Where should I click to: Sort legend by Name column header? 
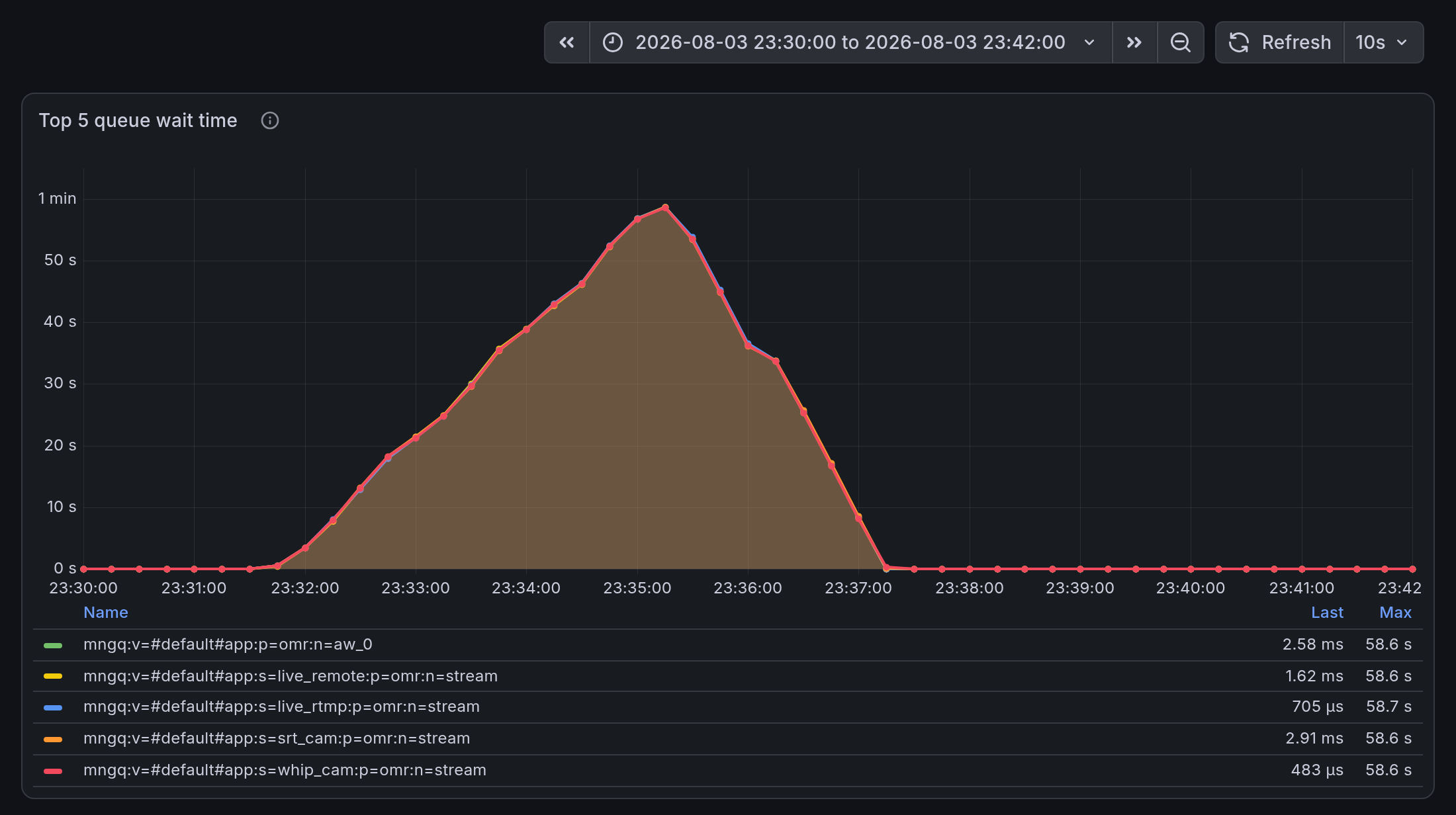[106, 613]
